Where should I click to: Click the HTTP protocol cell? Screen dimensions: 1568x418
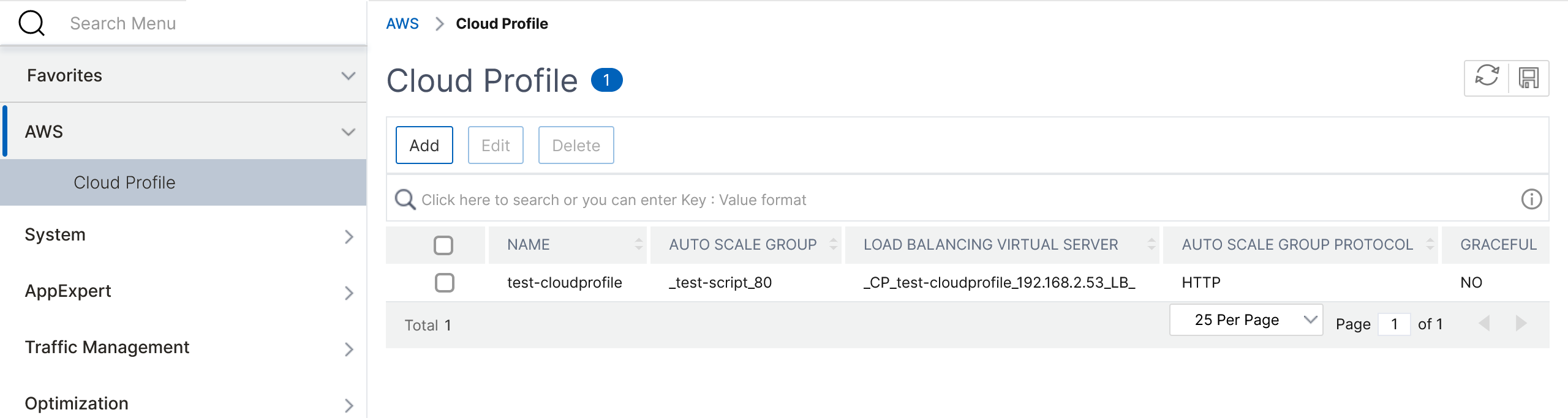pyautogui.click(x=1201, y=283)
